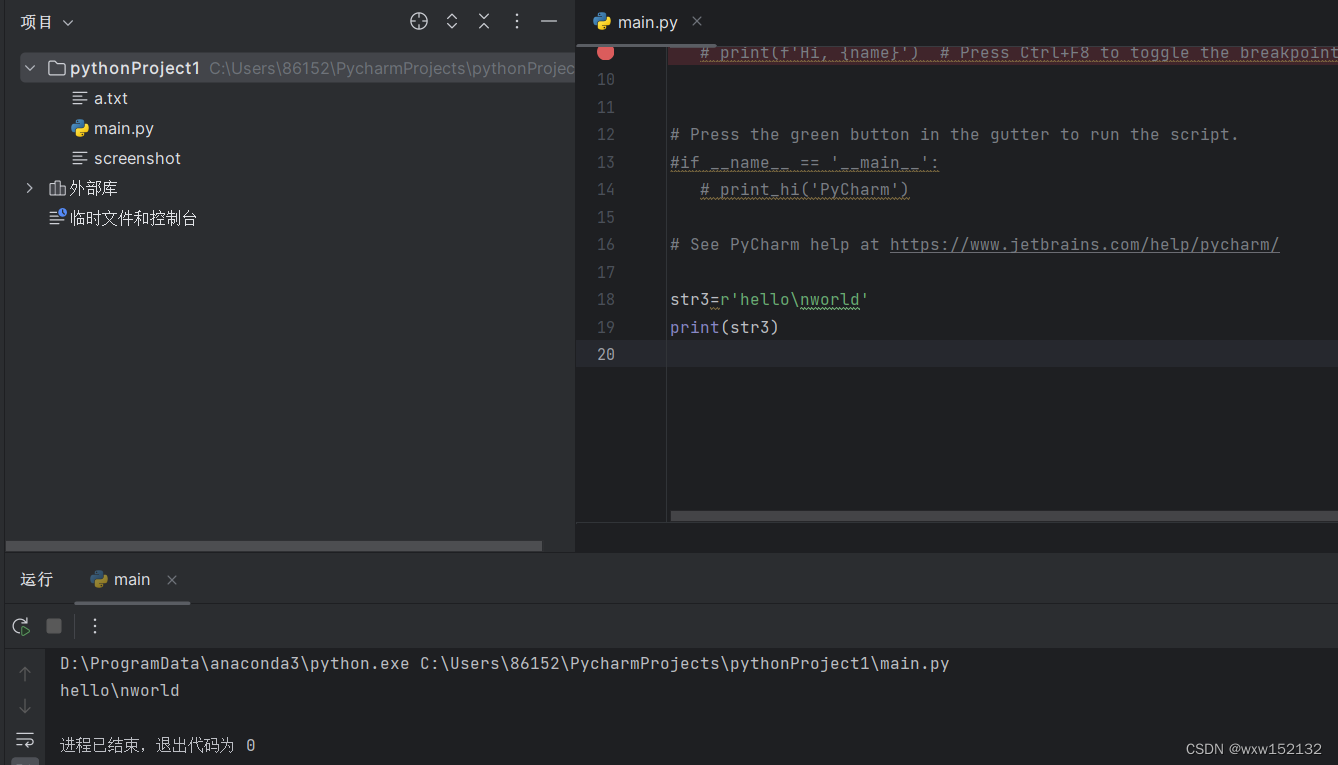Click the commented print_hi('PyCharm') line
Image resolution: width=1338 pixels, height=765 pixels.
[x=804, y=189]
